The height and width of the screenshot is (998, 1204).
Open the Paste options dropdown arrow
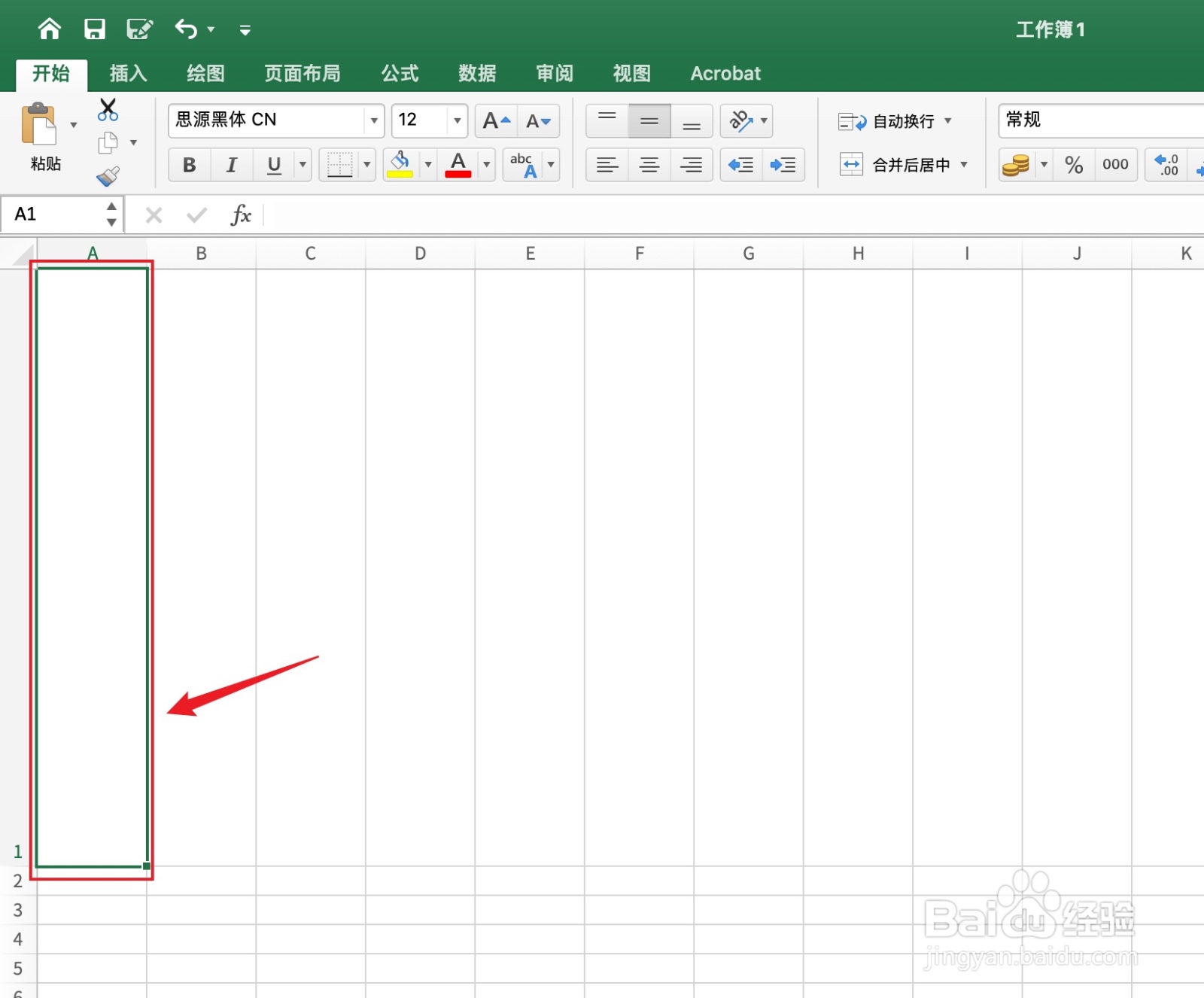coord(74,125)
